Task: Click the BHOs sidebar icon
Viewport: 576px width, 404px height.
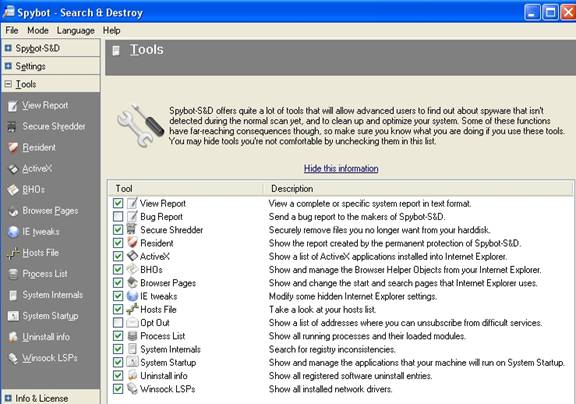Action: (x=13, y=190)
